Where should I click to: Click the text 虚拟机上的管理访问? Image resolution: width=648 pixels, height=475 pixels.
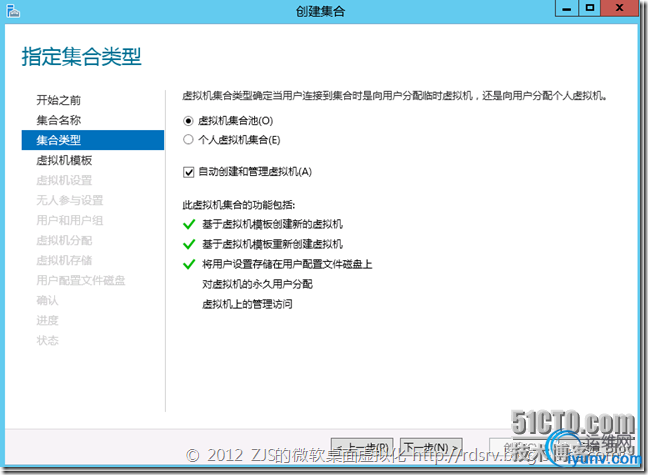click(247, 305)
